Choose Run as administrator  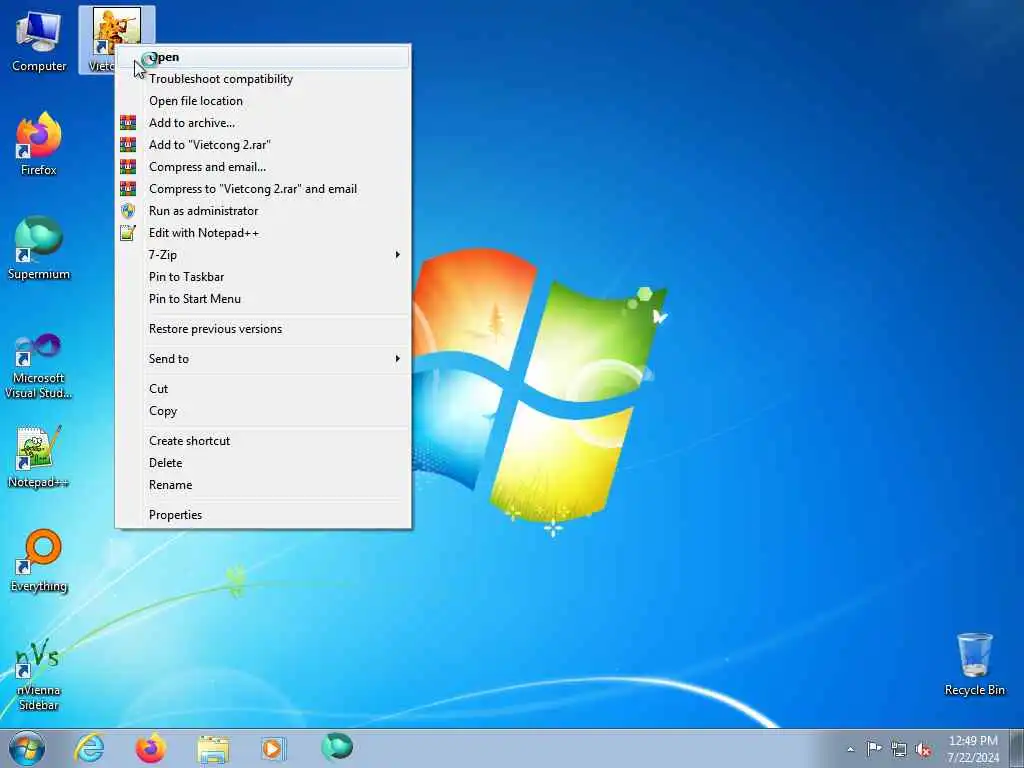click(264, 211)
